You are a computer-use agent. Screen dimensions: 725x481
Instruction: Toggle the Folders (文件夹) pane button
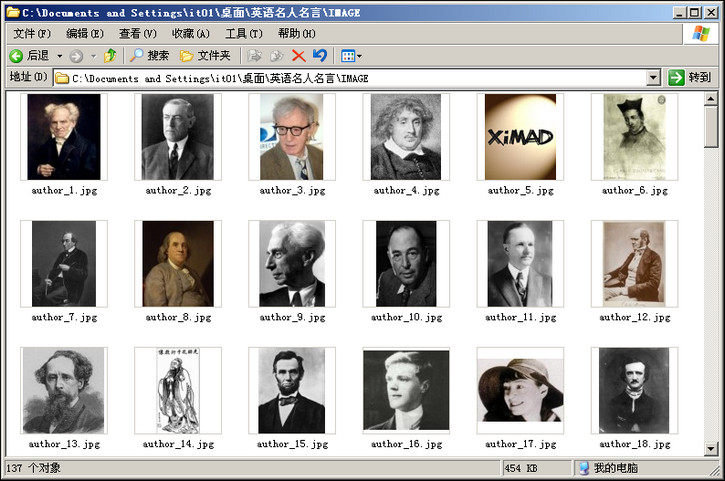tap(205, 56)
